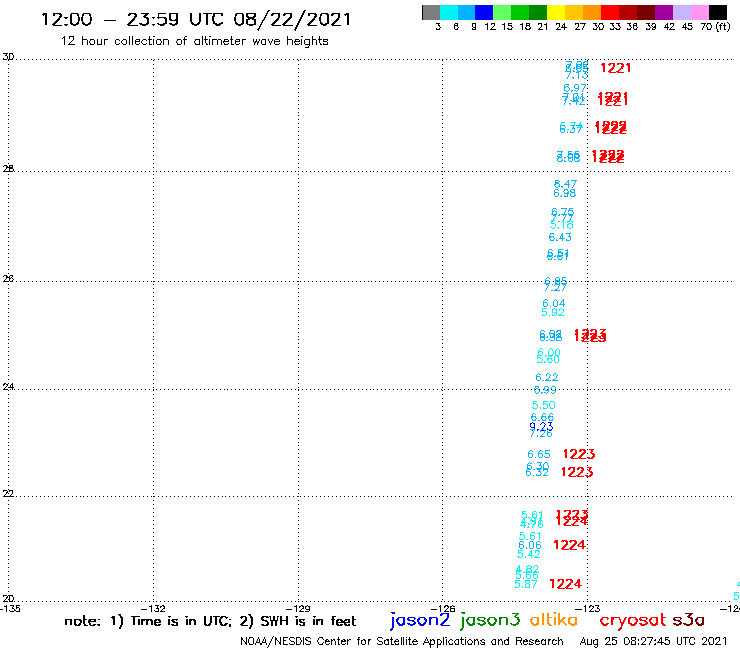Click the wave height value 6.97
The image size is (740, 650).
click(575, 88)
